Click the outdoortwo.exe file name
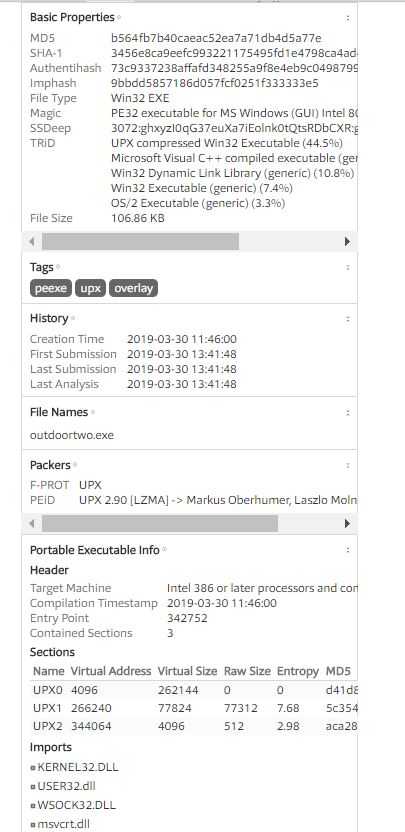 pyautogui.click(x=72, y=435)
